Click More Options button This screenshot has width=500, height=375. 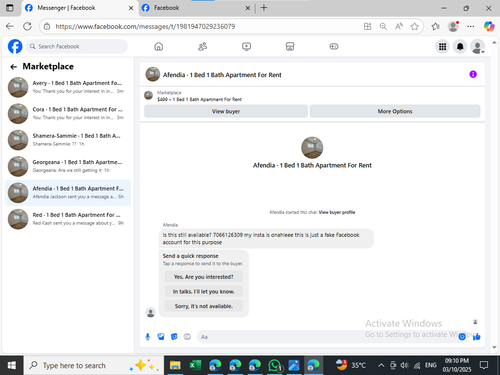pyautogui.click(x=395, y=111)
